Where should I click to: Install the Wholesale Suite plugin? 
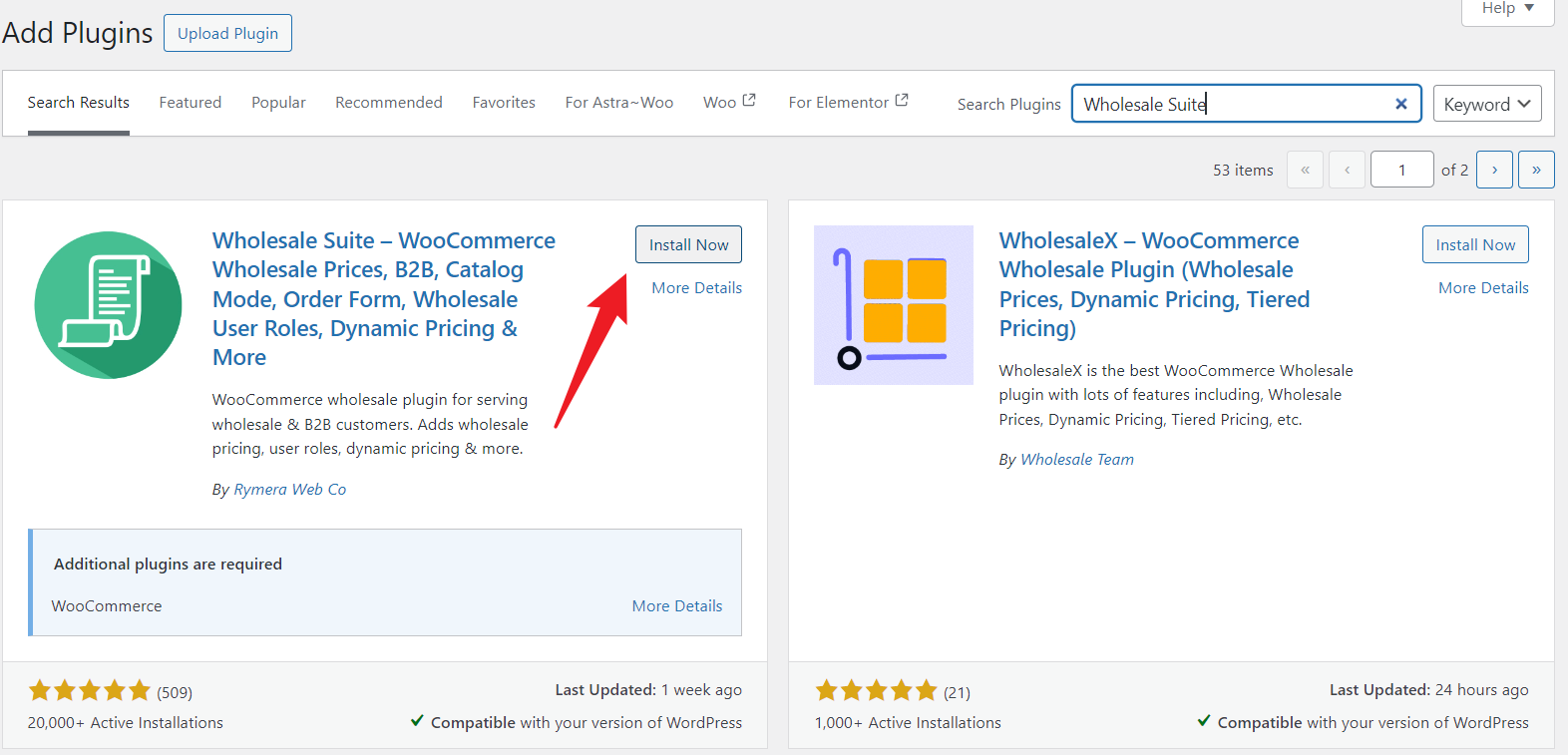pyautogui.click(x=688, y=244)
